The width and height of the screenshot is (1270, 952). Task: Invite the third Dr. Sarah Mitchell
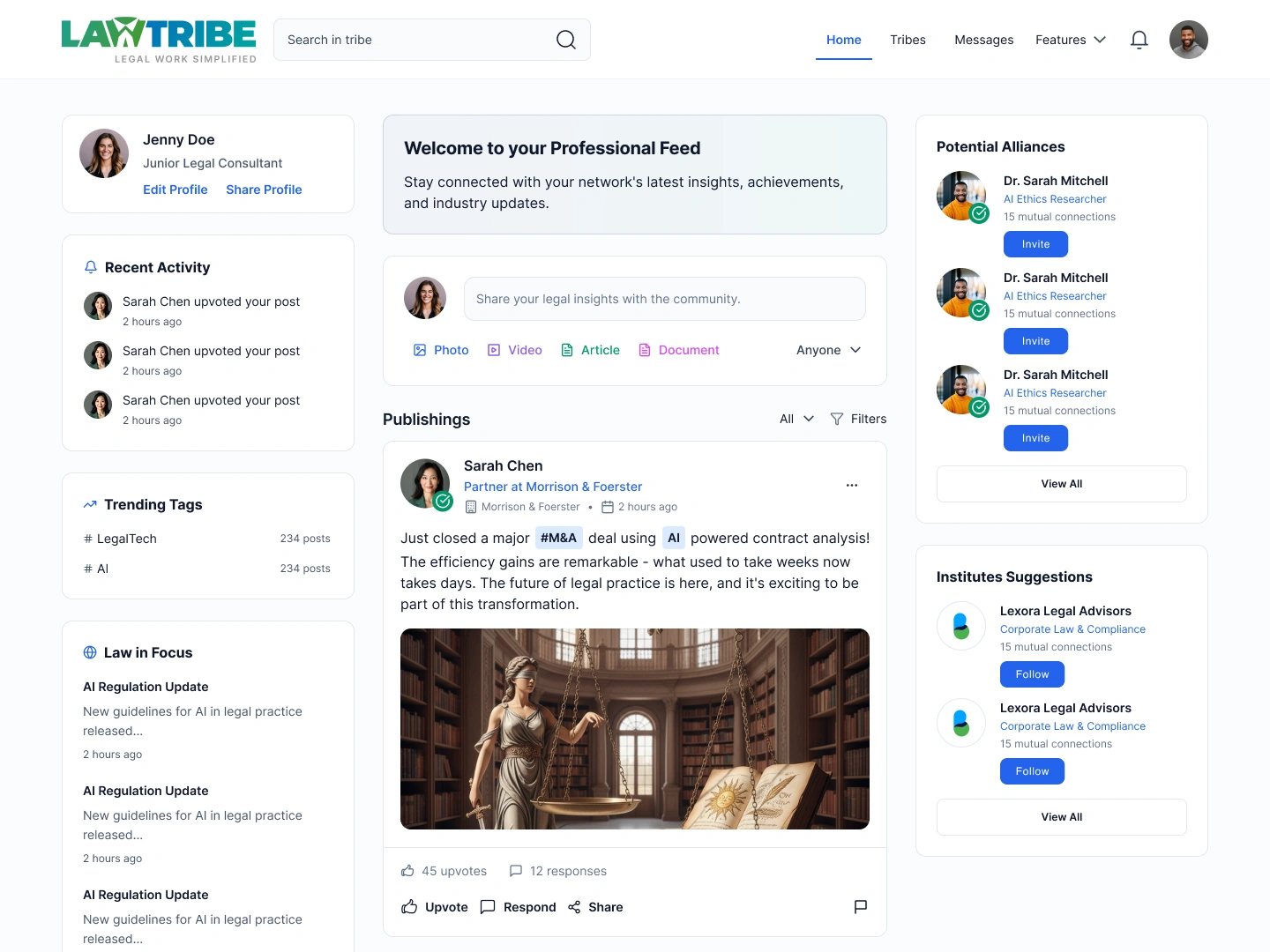(x=1036, y=438)
